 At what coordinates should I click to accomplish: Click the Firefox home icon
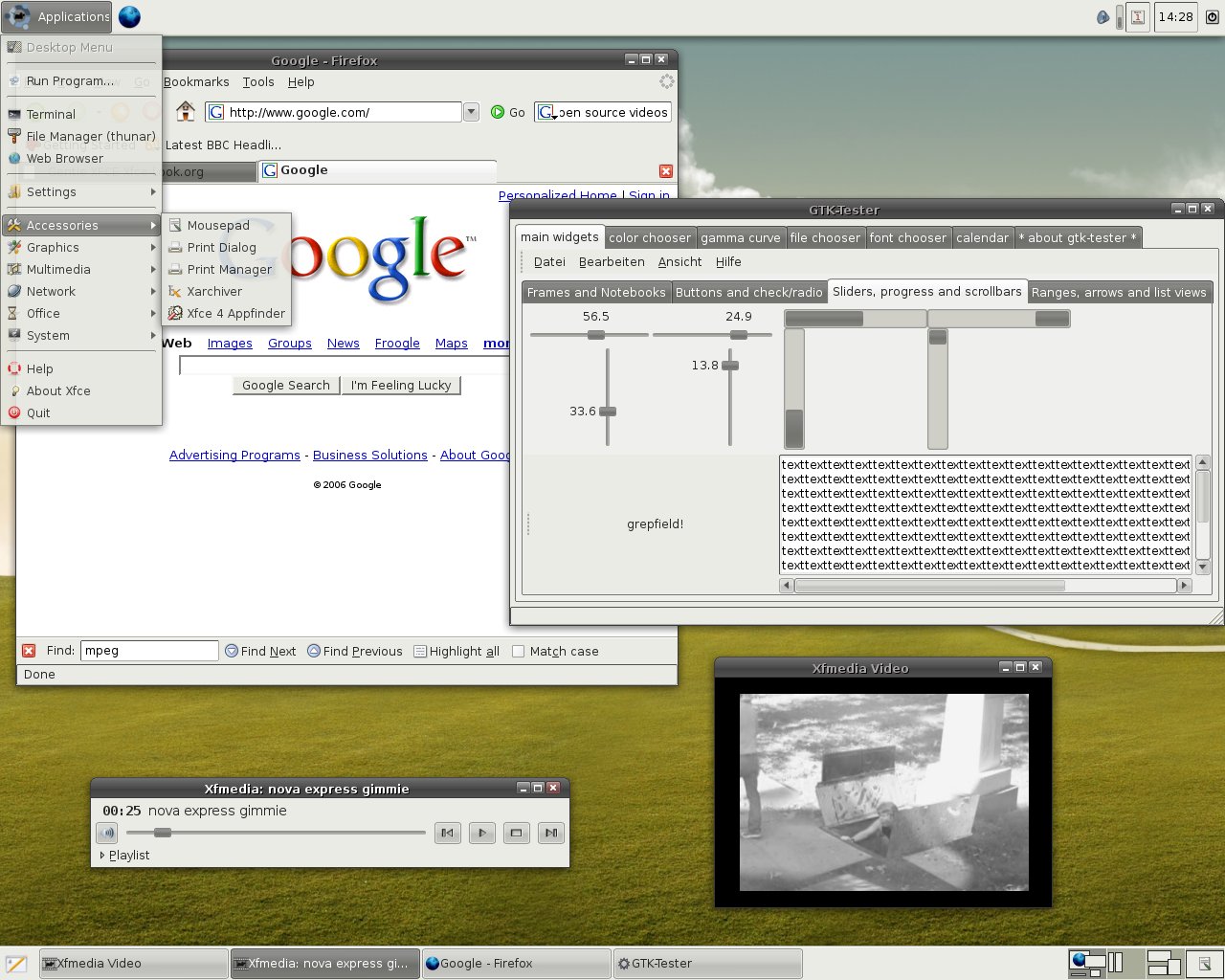click(186, 112)
